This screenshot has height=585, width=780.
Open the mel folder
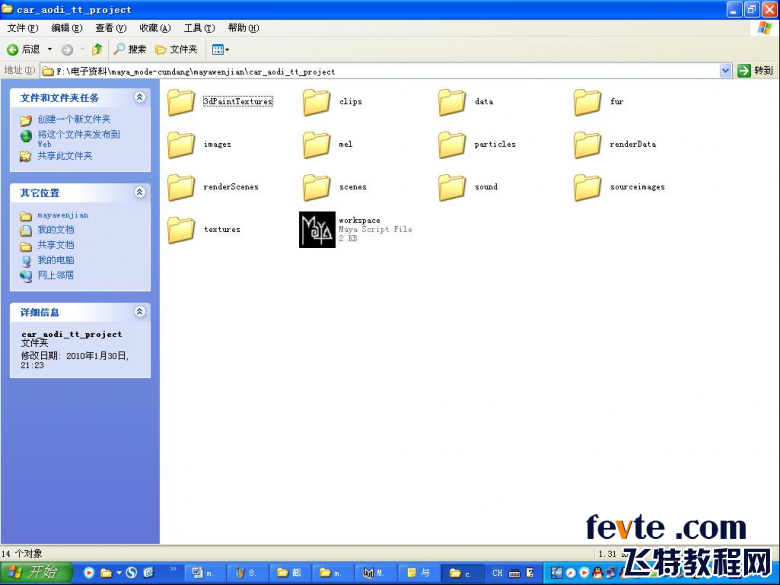328,145
